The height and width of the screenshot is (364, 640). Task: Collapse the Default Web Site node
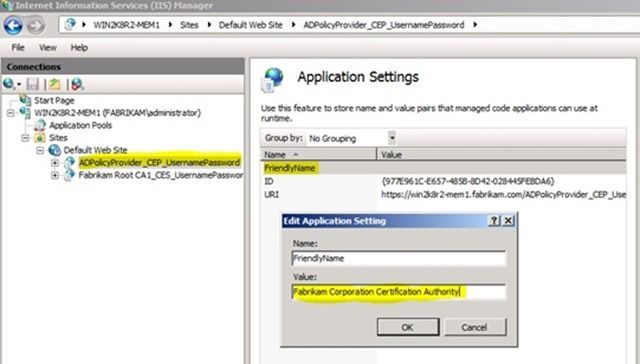40,150
